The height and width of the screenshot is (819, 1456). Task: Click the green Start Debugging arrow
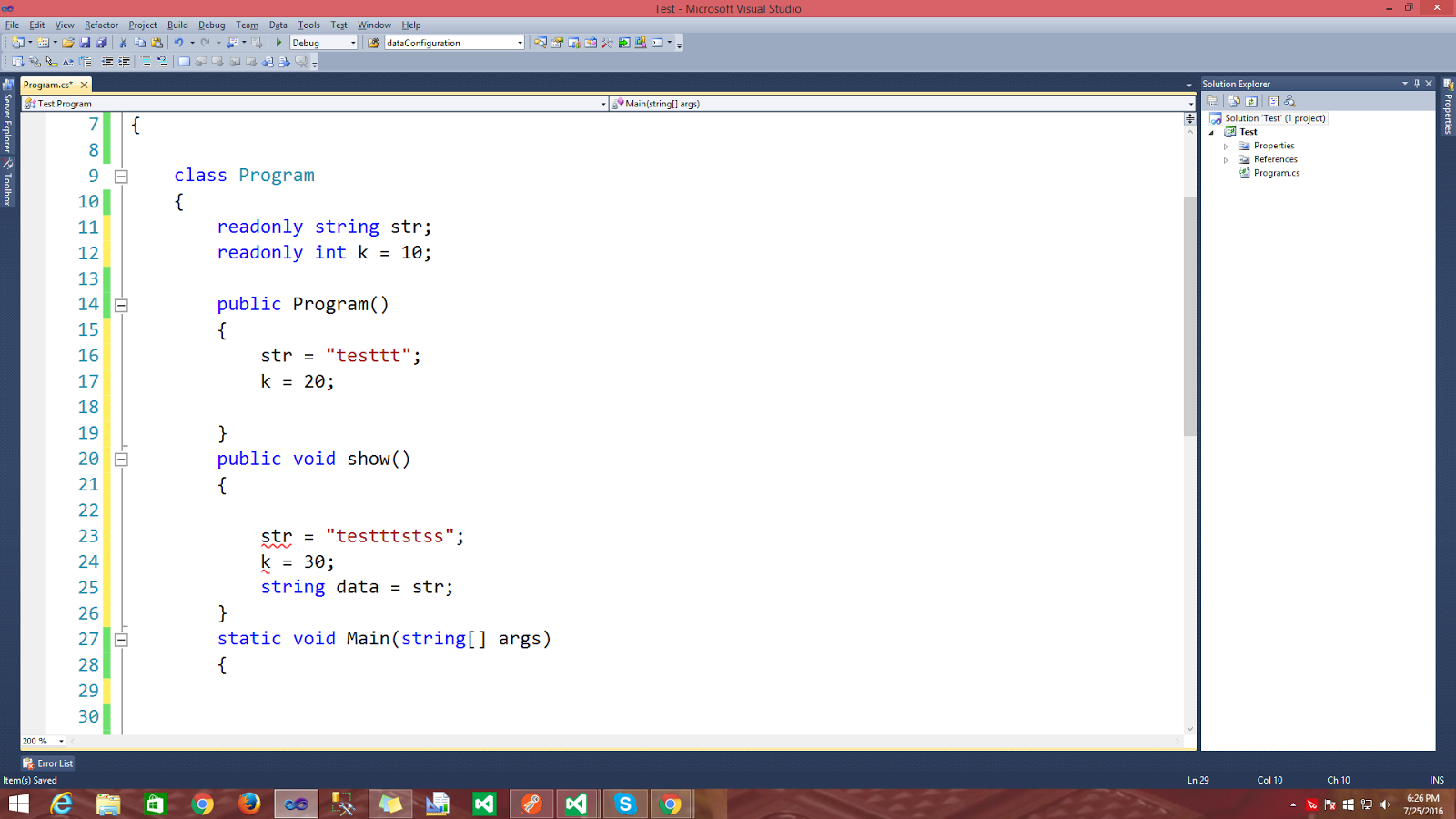278,43
